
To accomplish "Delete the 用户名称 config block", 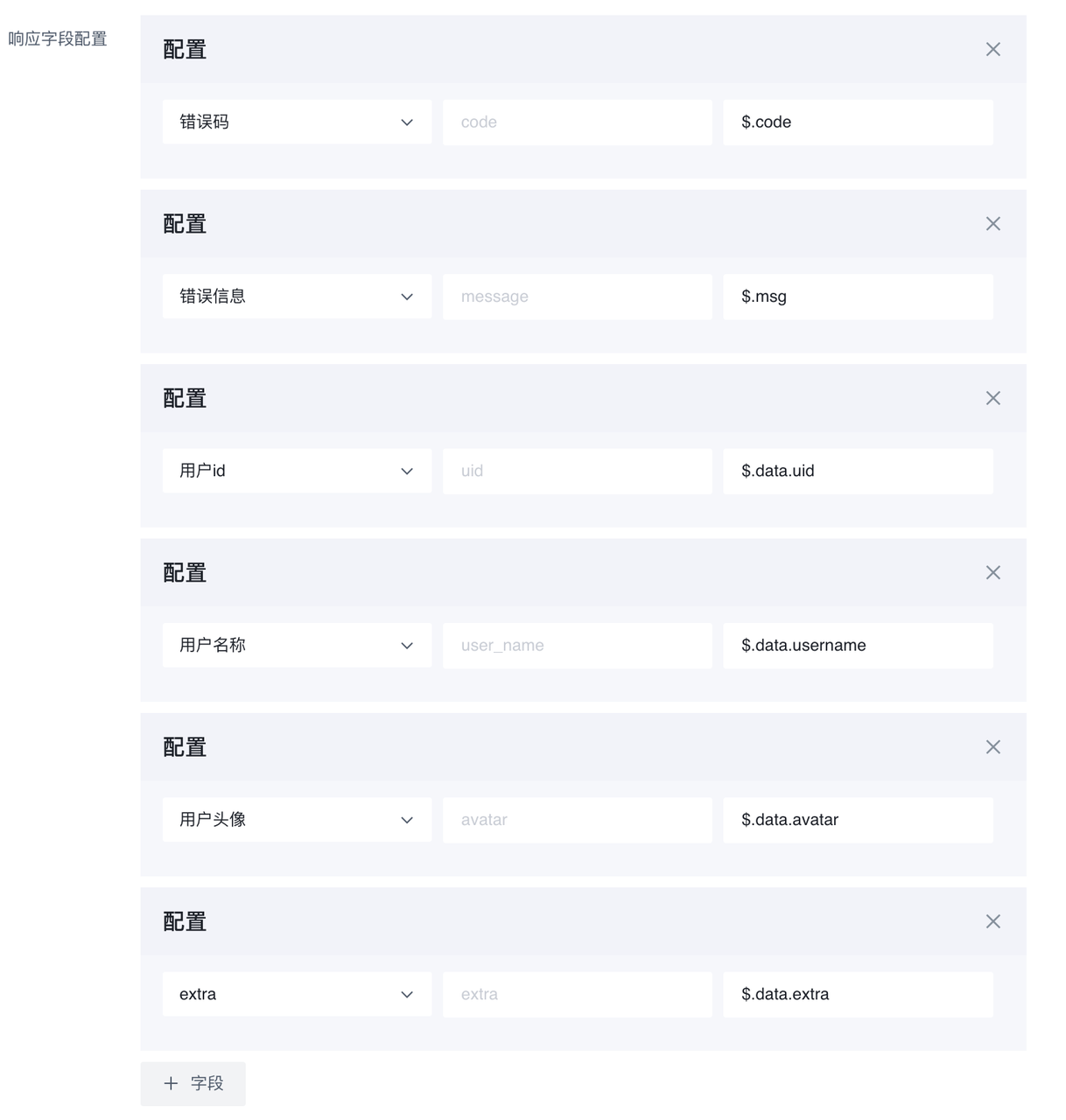I will click(x=992, y=572).
